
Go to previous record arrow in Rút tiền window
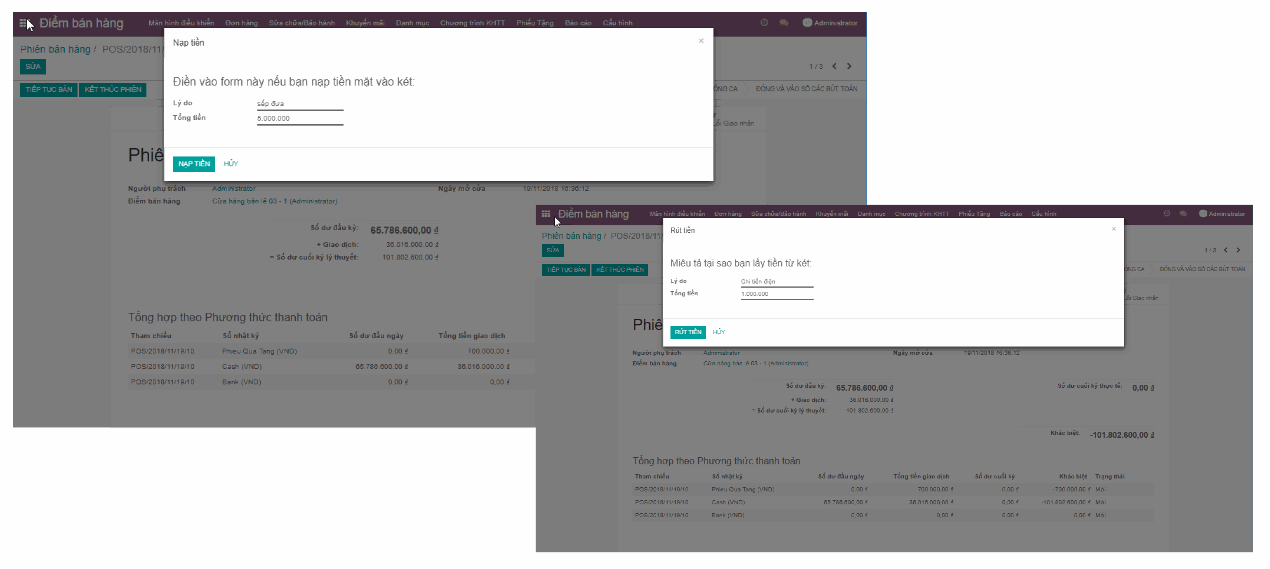click(1225, 250)
